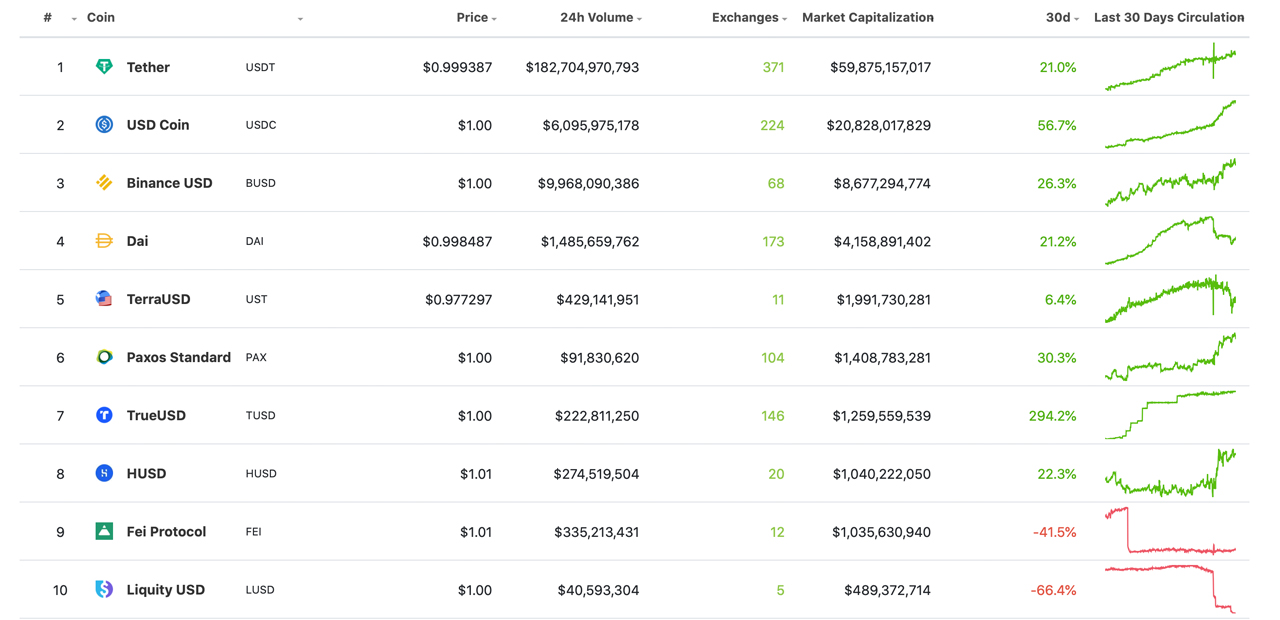View TerraUSD's 11 exchanges
The height and width of the screenshot is (620, 1280).
tap(778, 299)
